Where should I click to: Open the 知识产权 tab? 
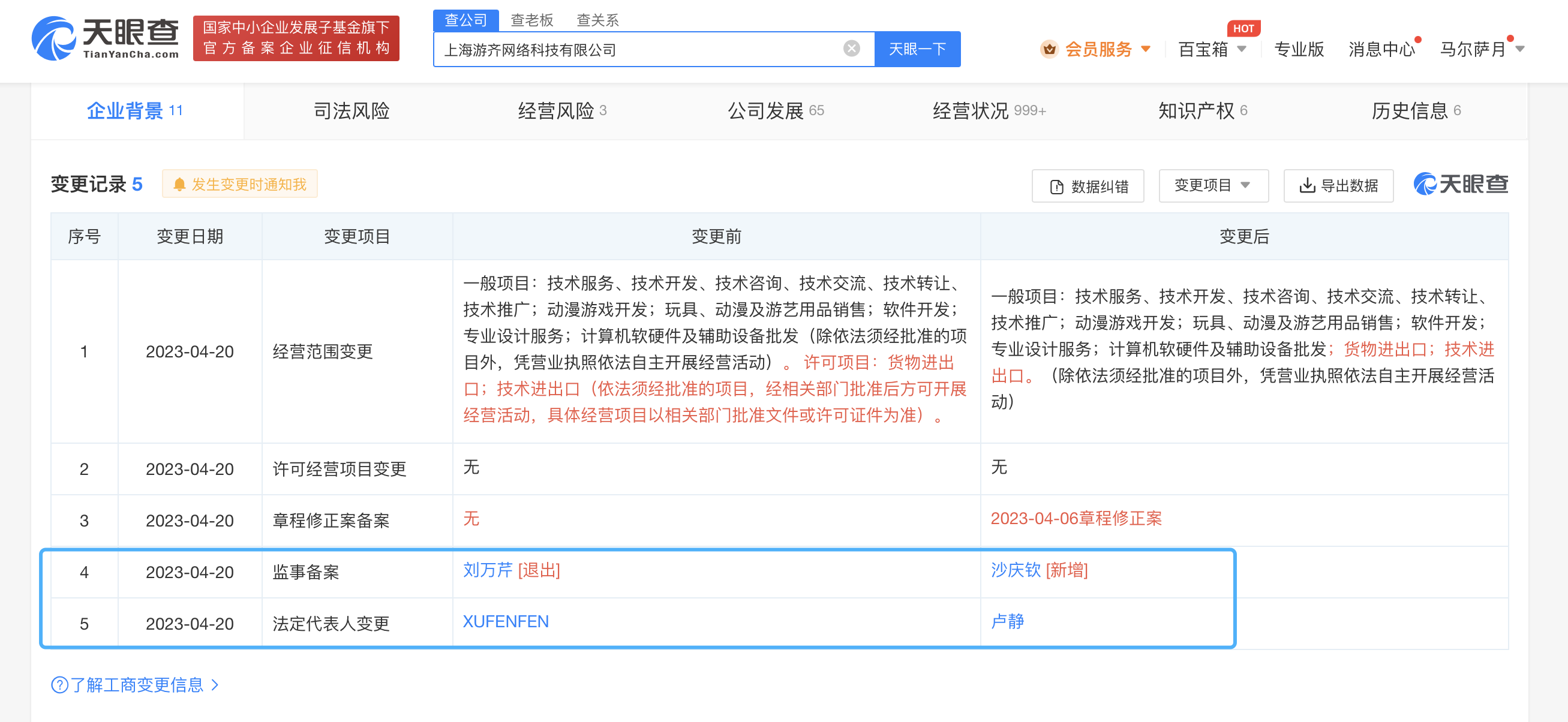coord(1202,111)
